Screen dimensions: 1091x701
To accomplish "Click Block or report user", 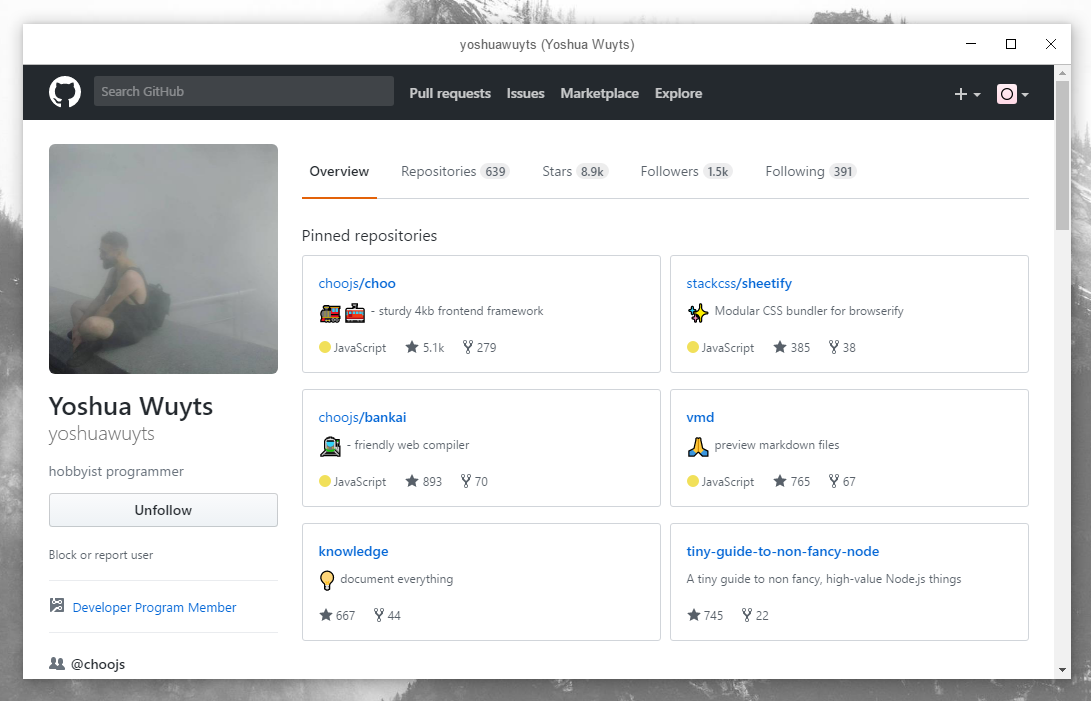I will 101,555.
